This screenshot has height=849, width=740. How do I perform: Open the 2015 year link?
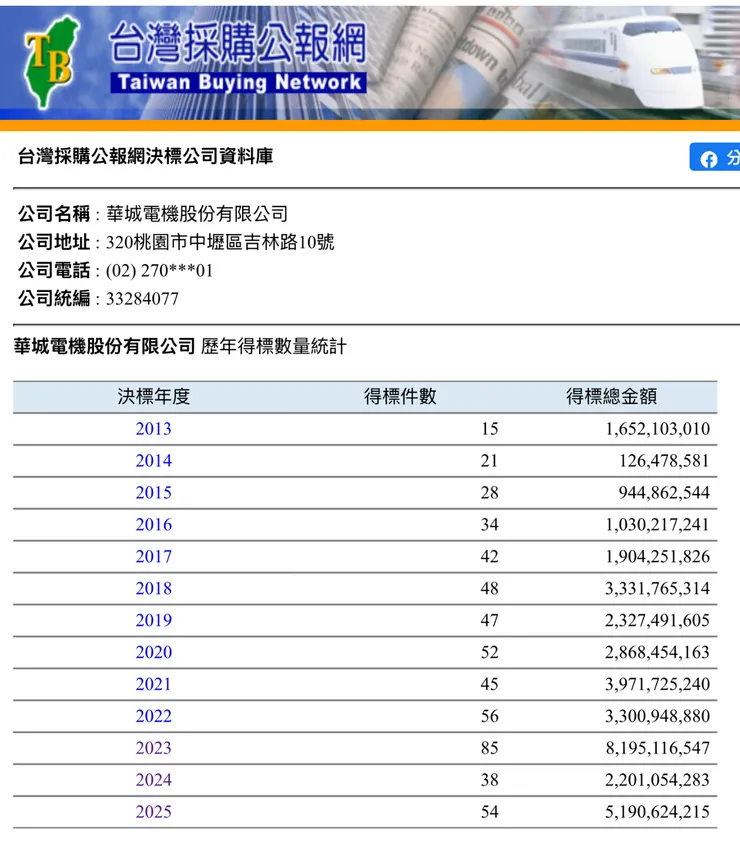[153, 493]
